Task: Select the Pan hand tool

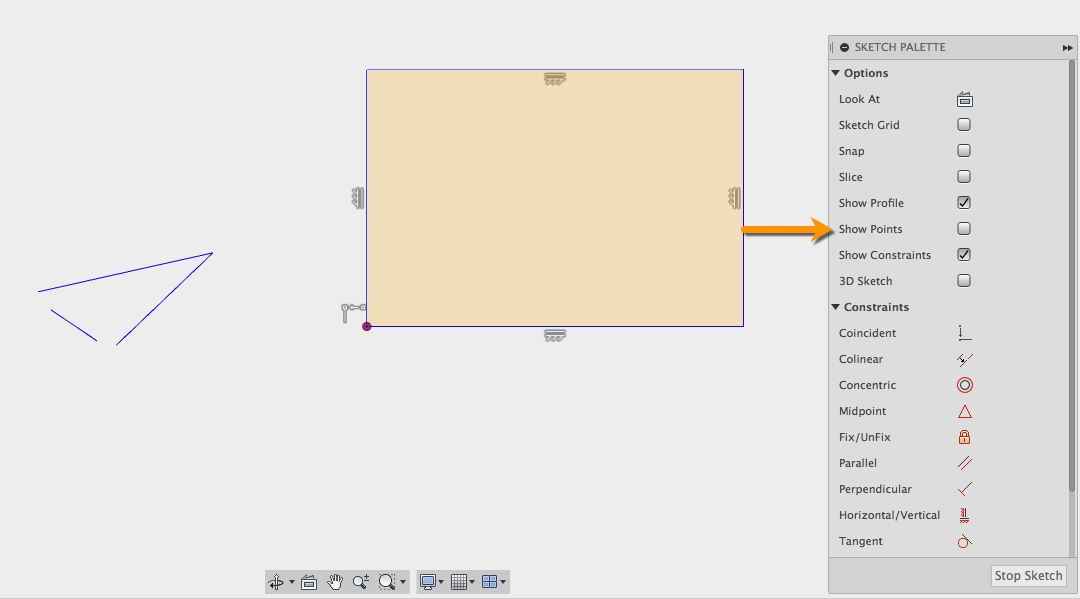Action: tap(335, 582)
